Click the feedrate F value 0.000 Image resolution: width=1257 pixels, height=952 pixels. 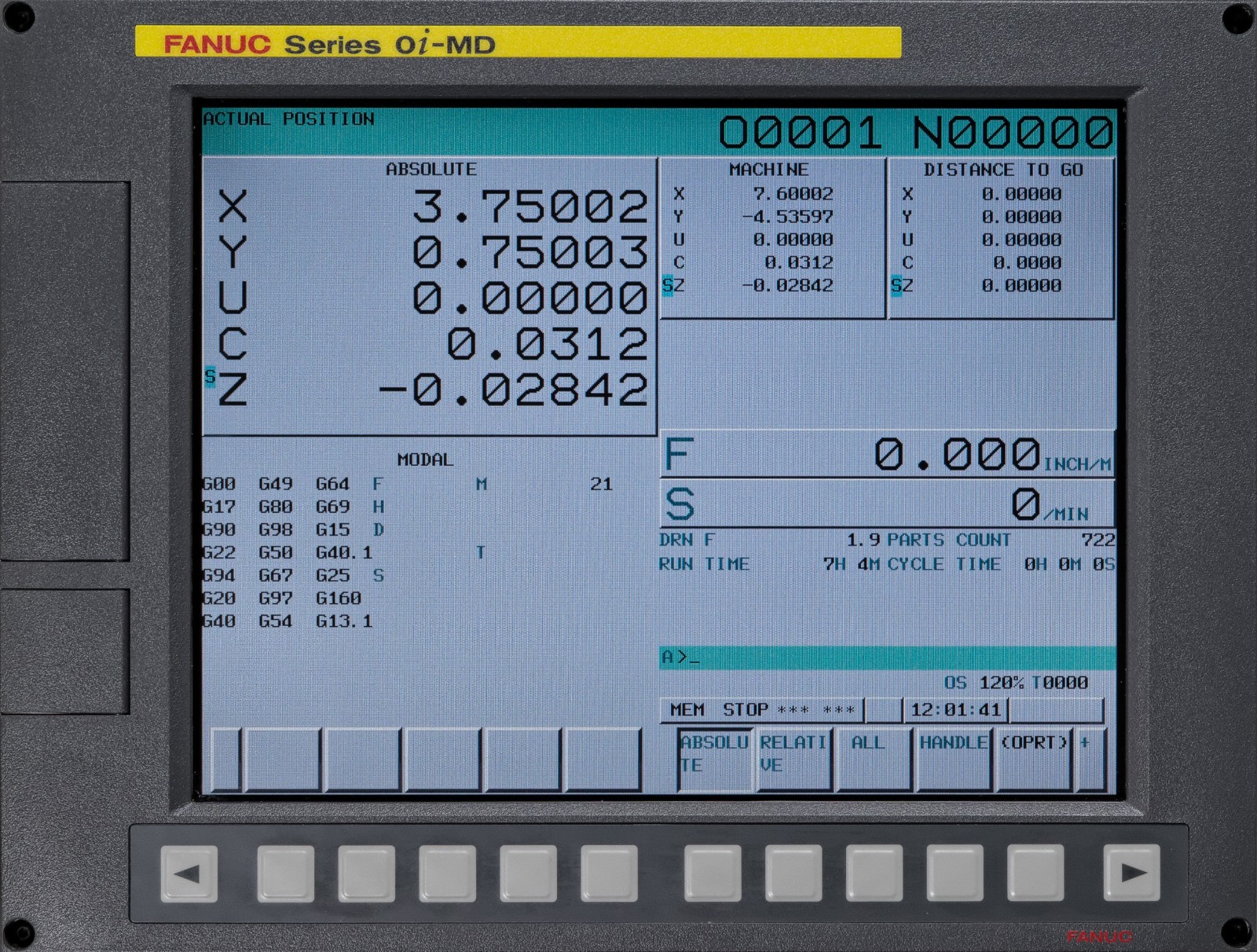[958, 455]
